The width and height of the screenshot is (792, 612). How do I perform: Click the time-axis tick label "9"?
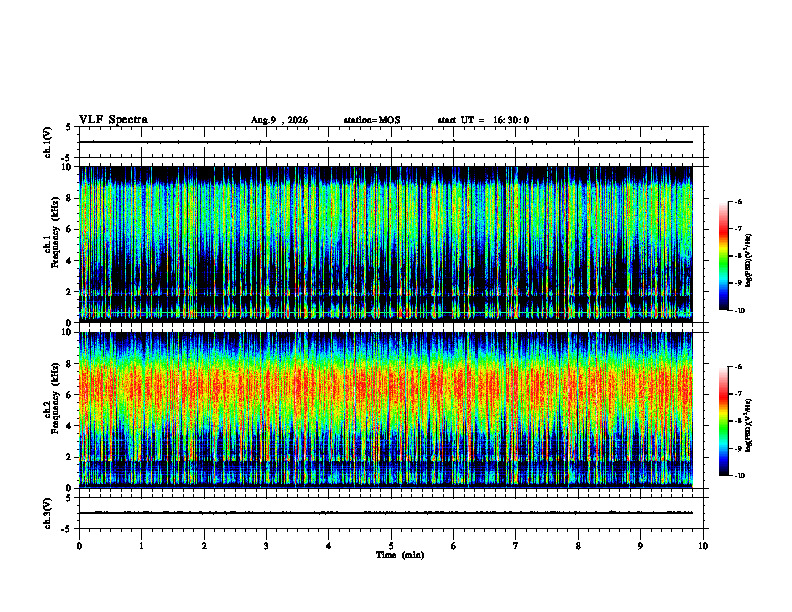click(640, 546)
